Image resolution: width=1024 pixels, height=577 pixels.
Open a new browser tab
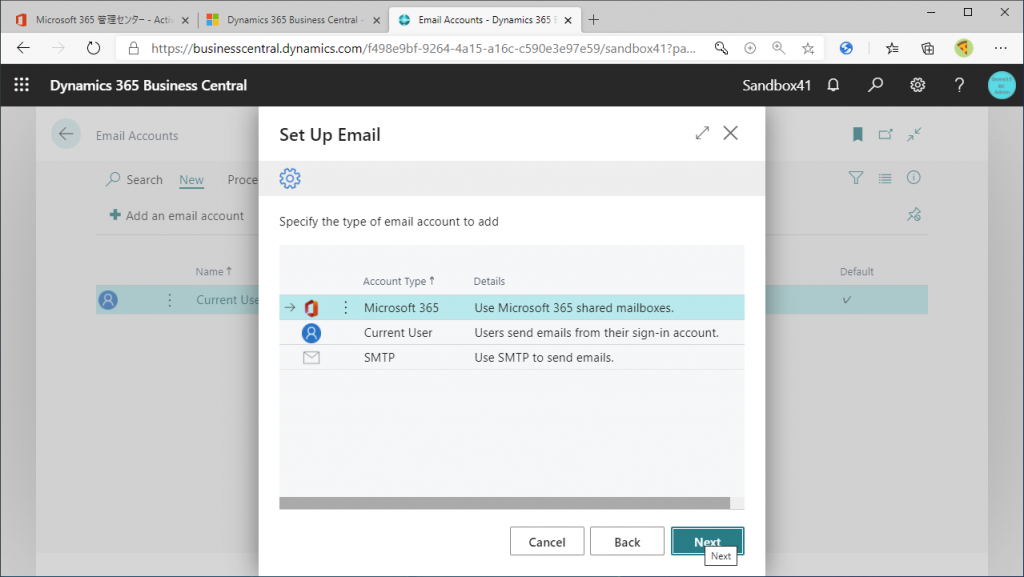click(593, 20)
